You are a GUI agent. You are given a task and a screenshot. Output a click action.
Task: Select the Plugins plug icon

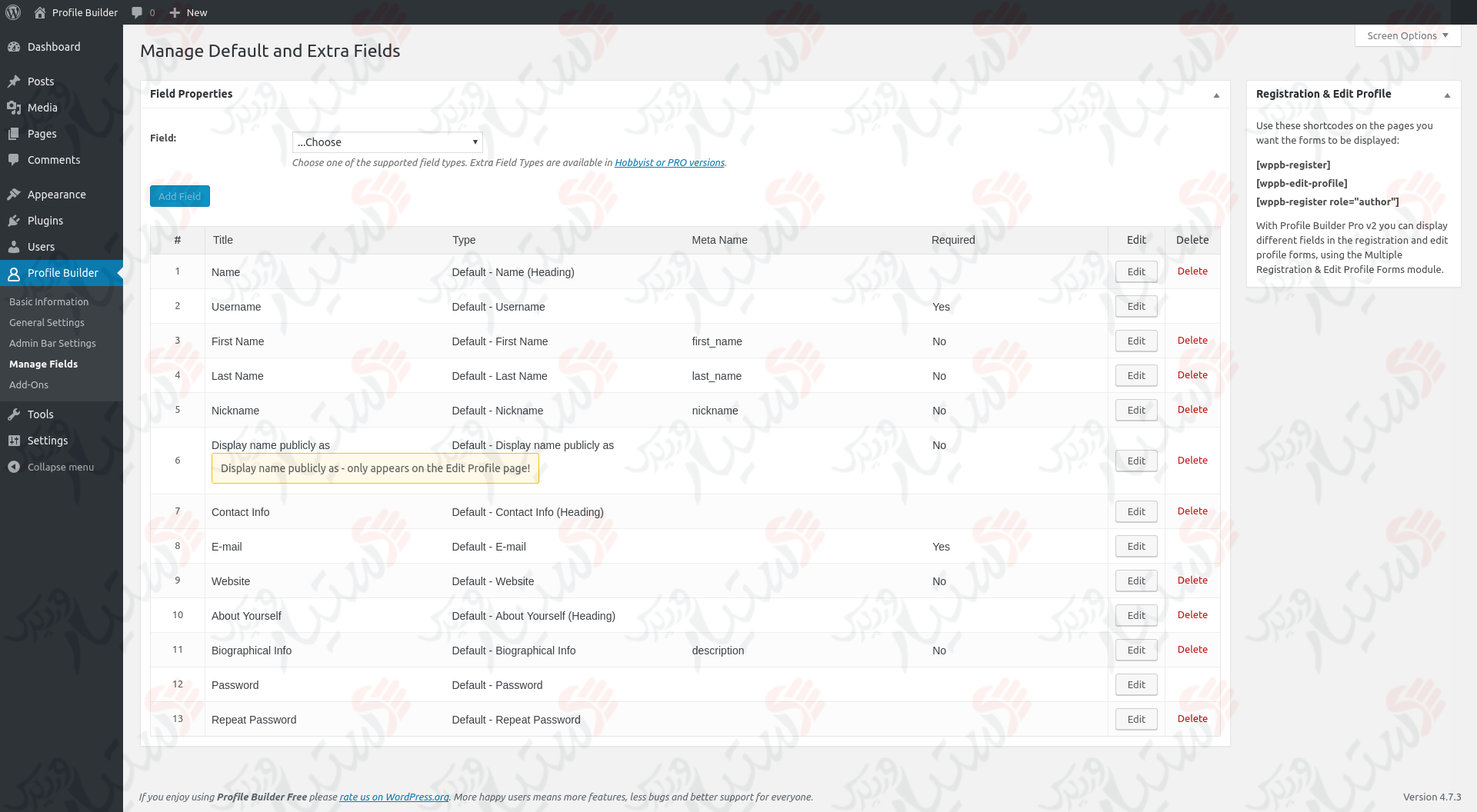(x=15, y=221)
